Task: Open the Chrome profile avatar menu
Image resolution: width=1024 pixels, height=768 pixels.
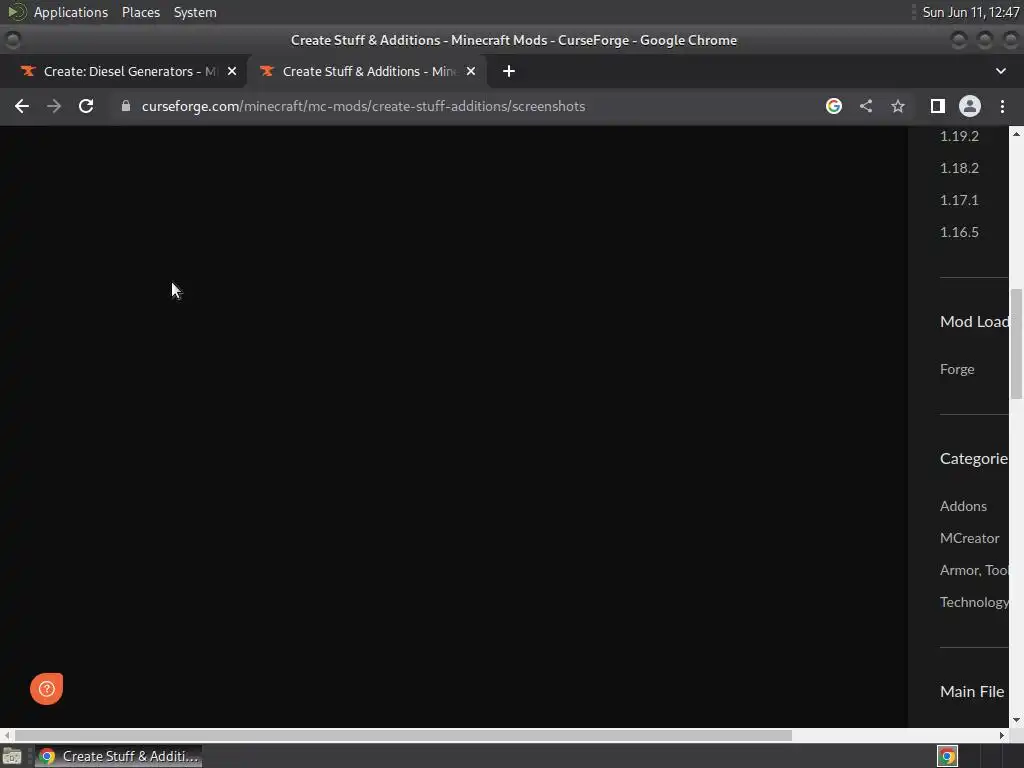Action: 969,106
